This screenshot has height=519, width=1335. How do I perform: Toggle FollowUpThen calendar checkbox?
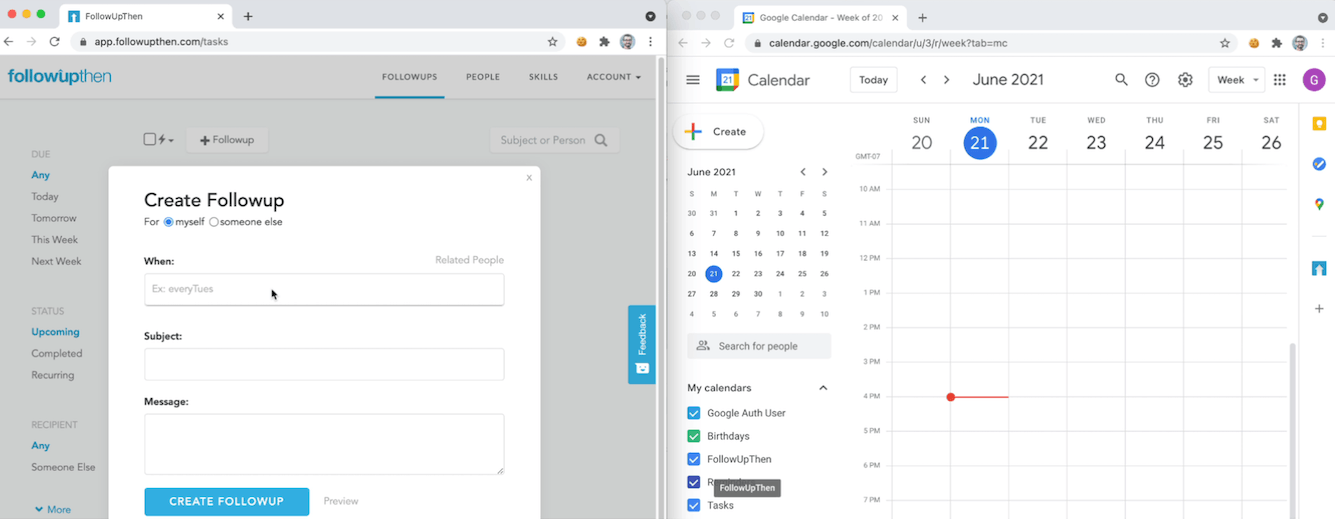point(694,459)
